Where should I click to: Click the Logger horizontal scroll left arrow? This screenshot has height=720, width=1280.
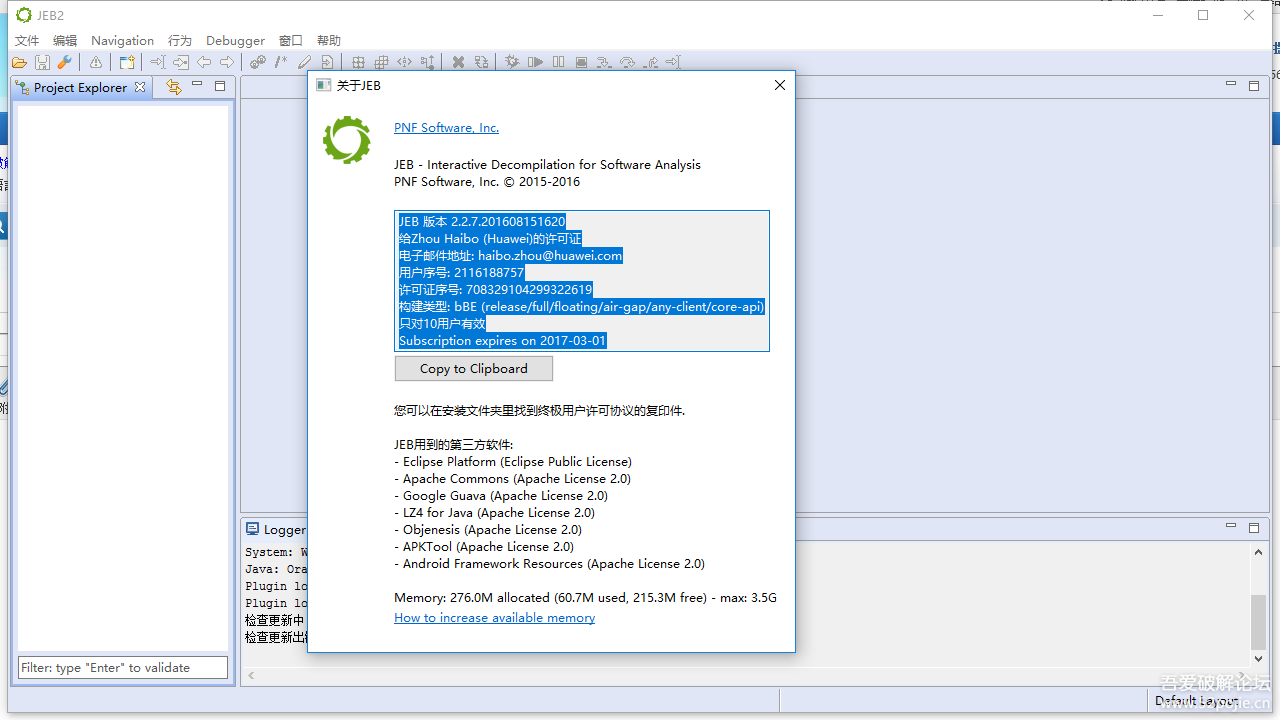[251, 676]
